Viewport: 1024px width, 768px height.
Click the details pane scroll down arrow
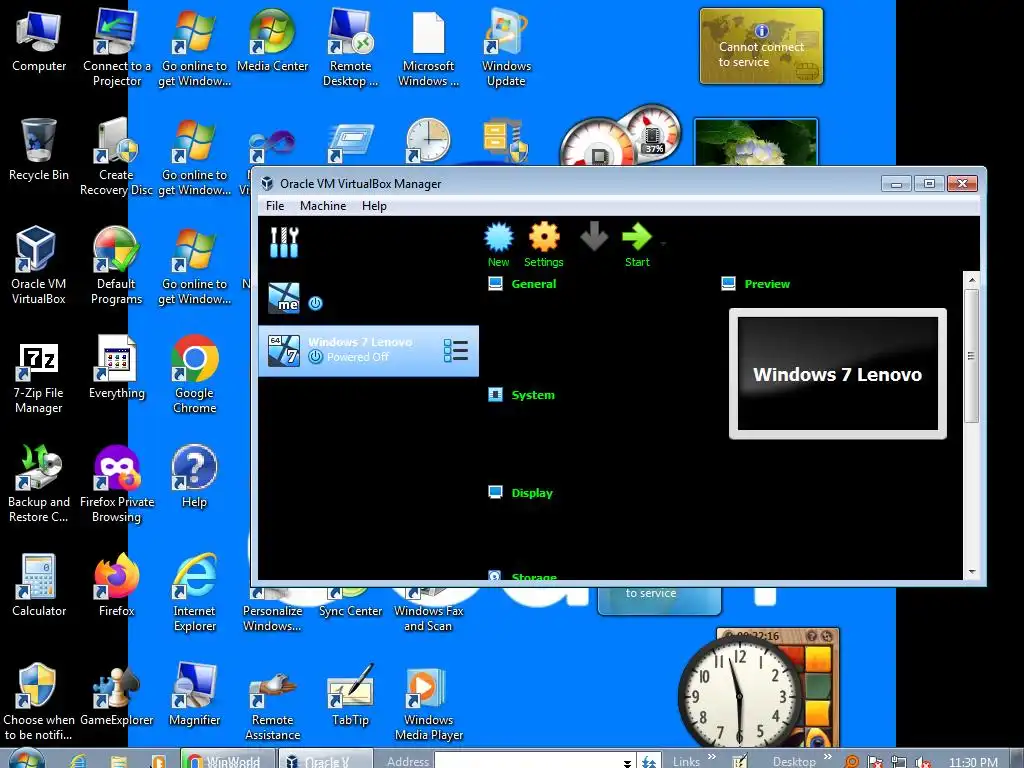[x=972, y=572]
